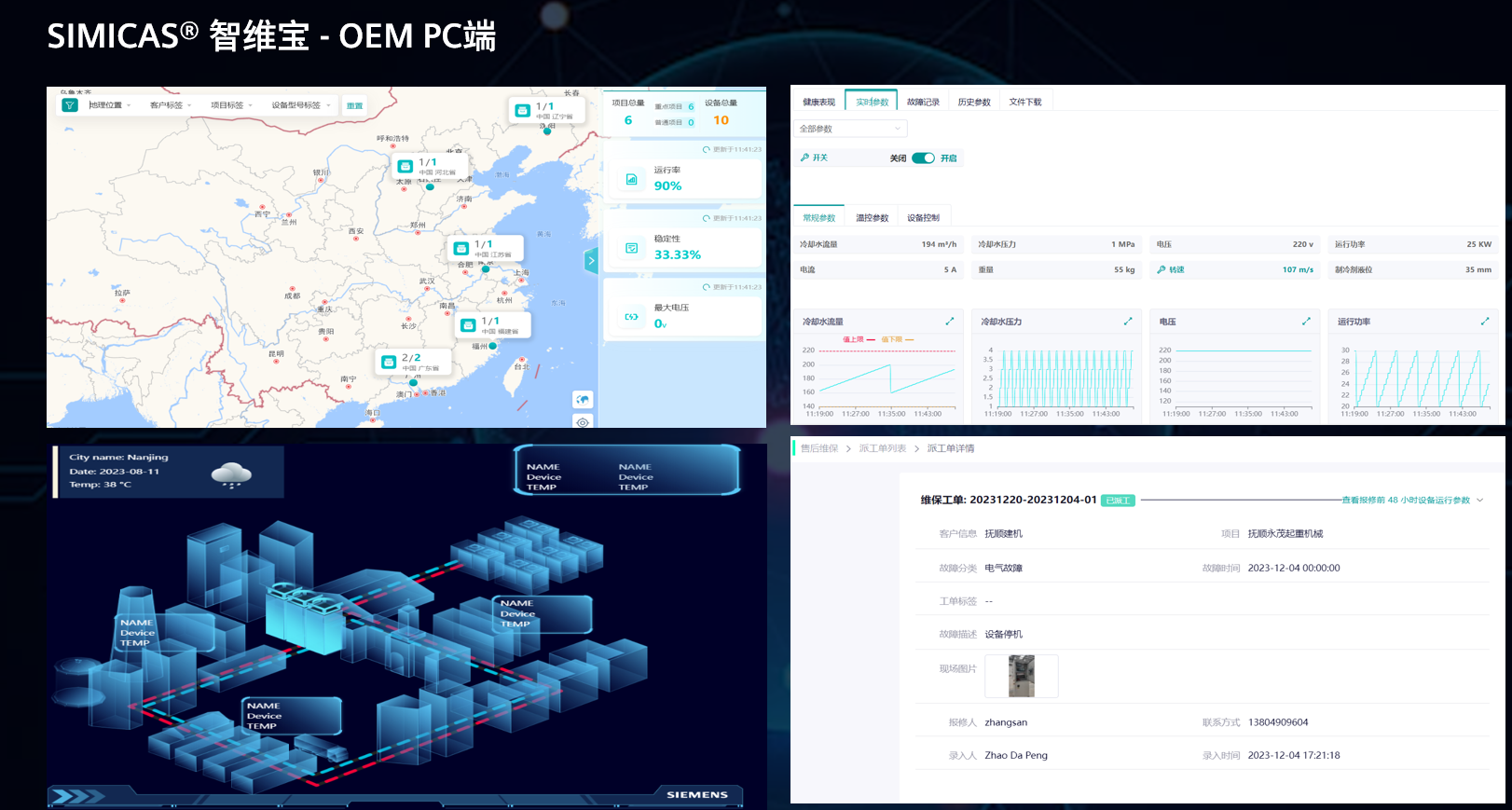1512x810 pixels.
Task: Click the 最大电压 battery icon
Action: coord(631,317)
